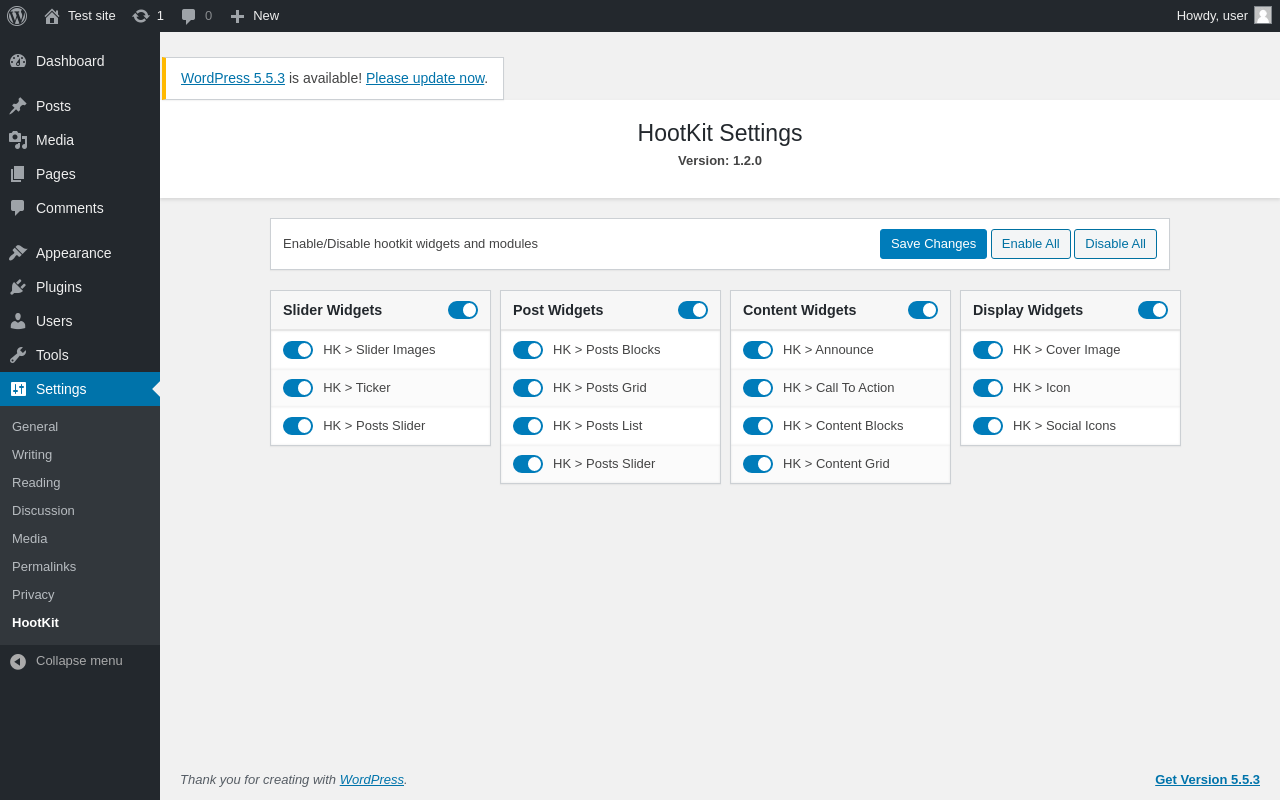Screen dimensions: 1280x800
Task: Open the updates icon in admin bar
Action: (141, 16)
